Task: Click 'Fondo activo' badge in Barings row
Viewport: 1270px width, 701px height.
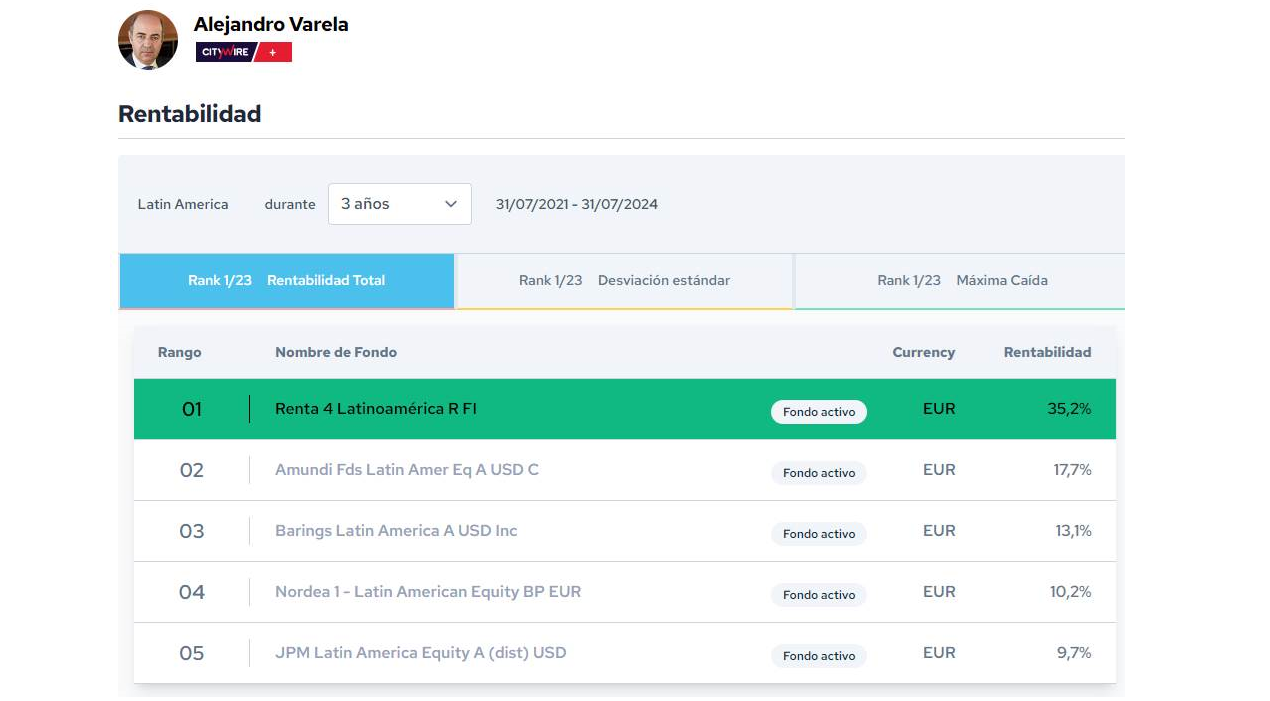Action: point(819,534)
